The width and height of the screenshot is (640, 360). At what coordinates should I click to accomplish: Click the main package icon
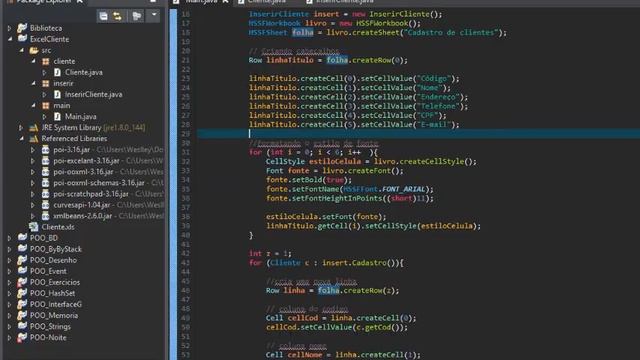coord(46,105)
